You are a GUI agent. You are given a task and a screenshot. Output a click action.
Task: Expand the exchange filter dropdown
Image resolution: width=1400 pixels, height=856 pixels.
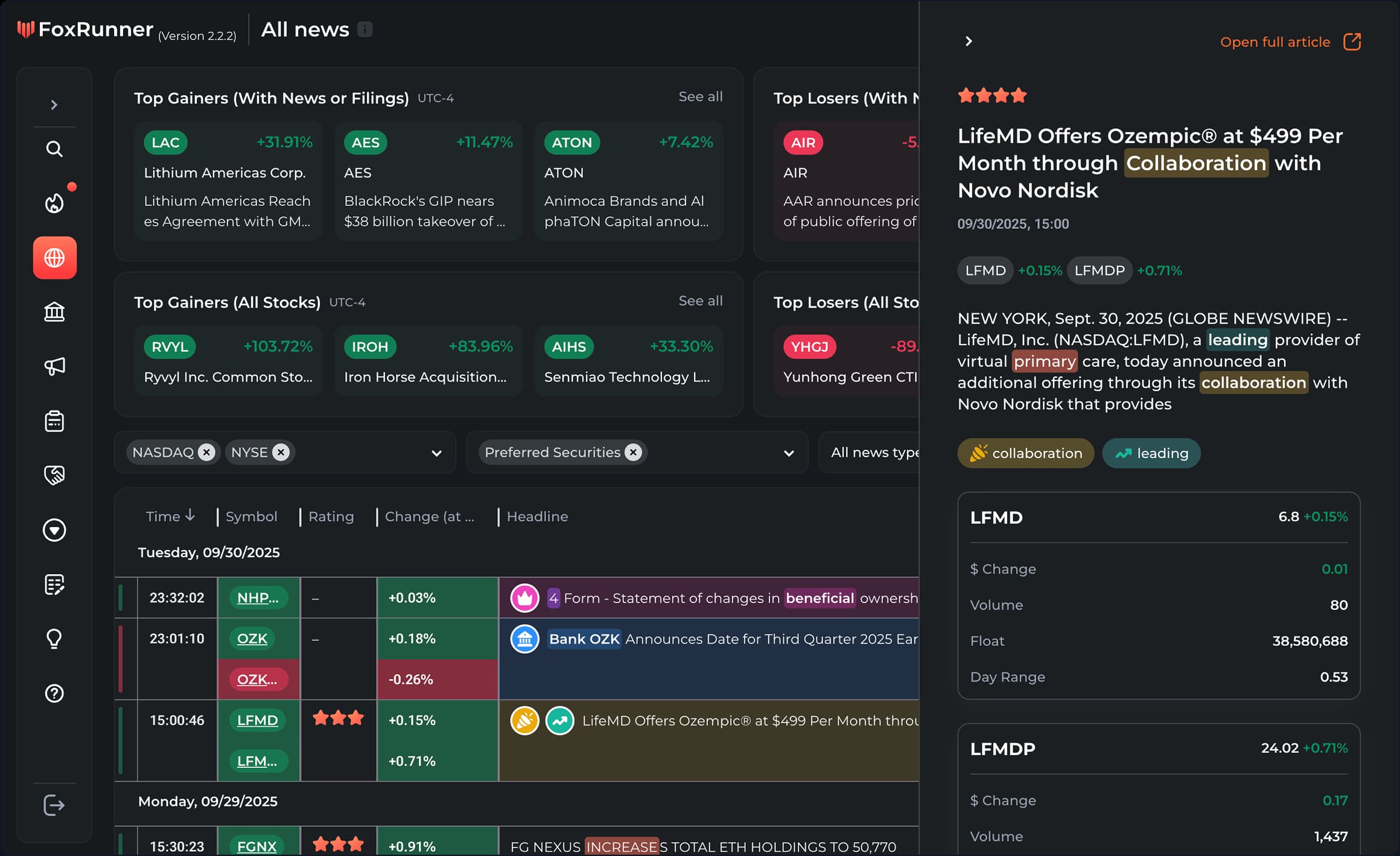coord(436,453)
